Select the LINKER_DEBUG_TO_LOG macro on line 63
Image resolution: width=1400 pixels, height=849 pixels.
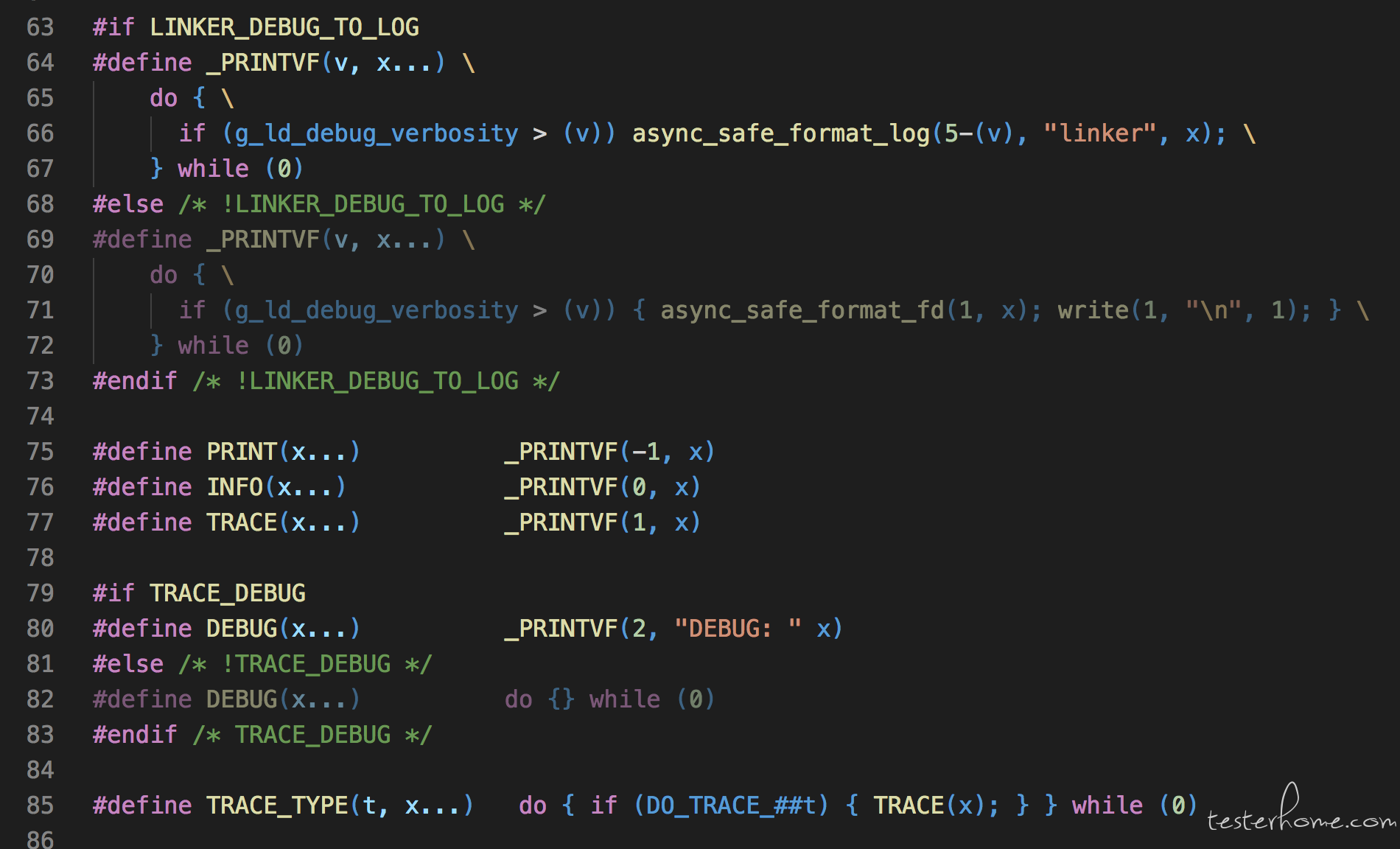point(284,27)
